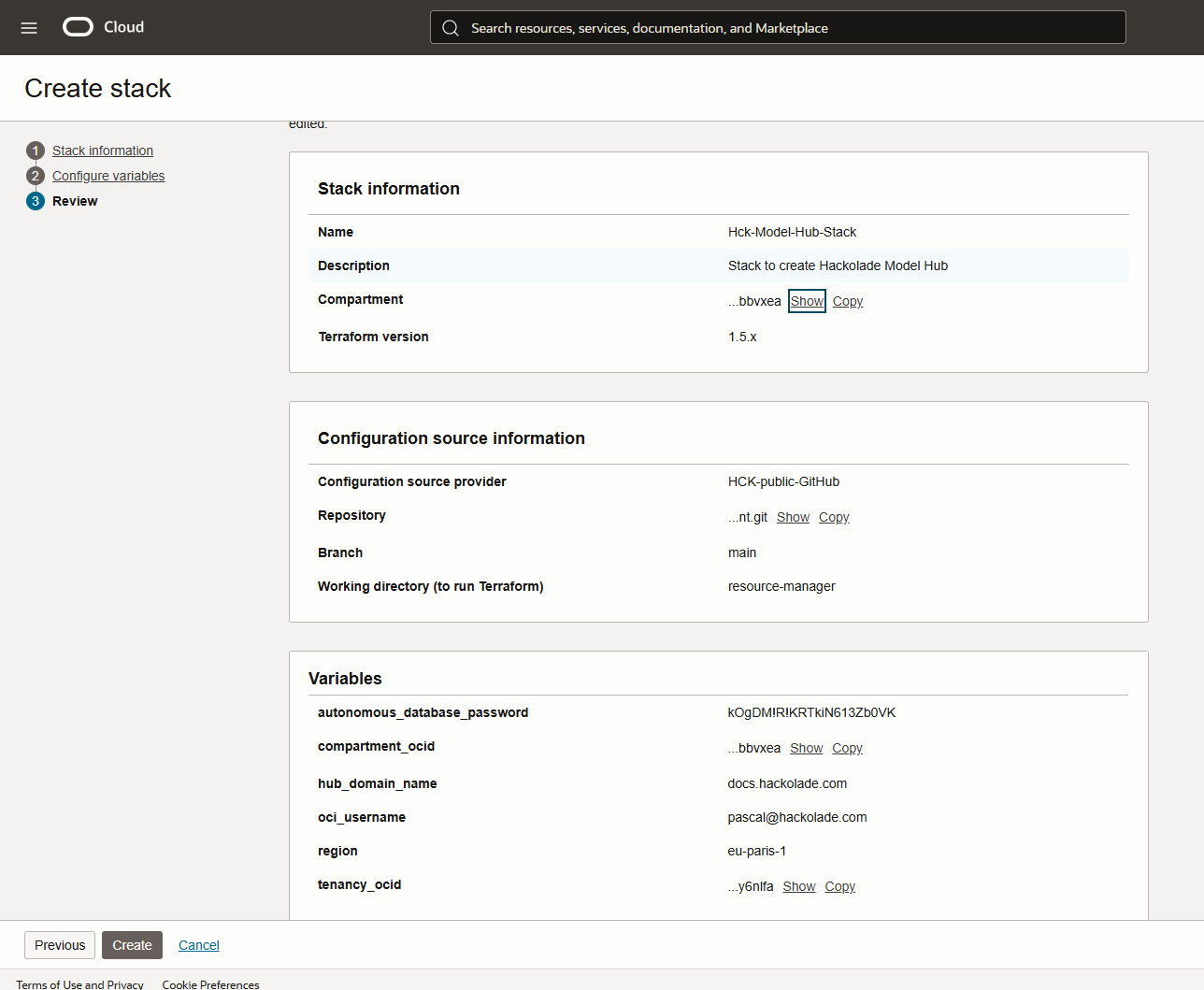Go to step 2 Configure variables
The image size is (1204, 990).
coord(108,176)
